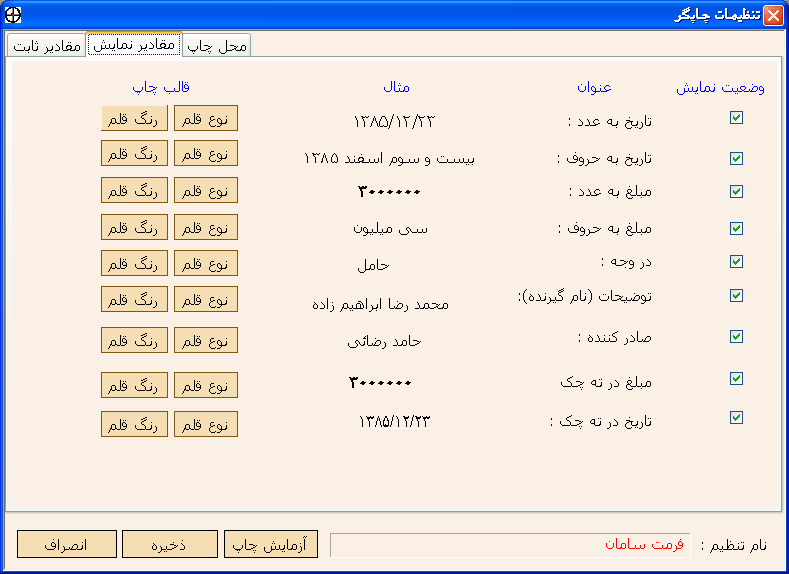Click the app icon in title bar

click(x=13, y=14)
